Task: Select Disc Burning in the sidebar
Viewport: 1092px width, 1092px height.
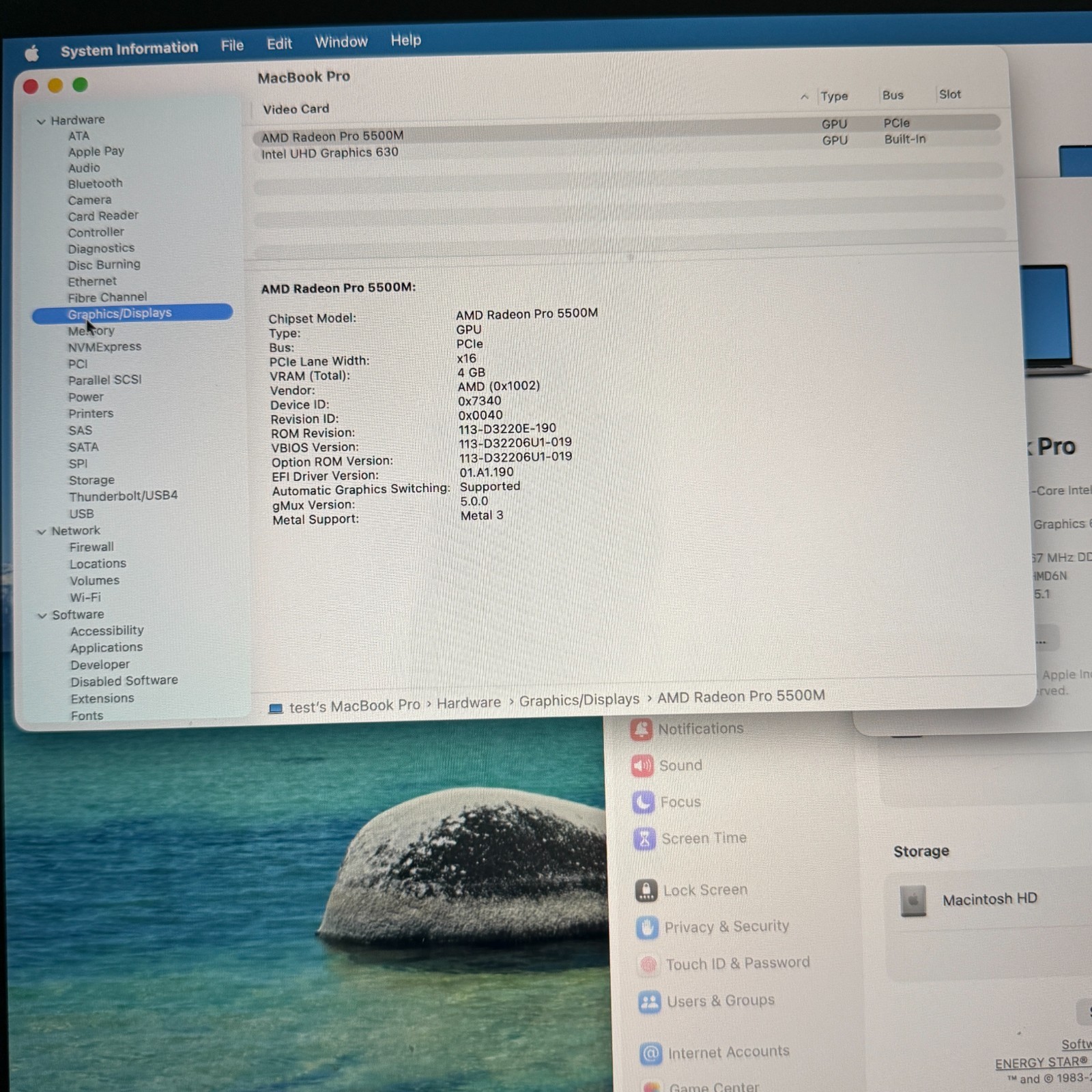Action: coord(104,265)
